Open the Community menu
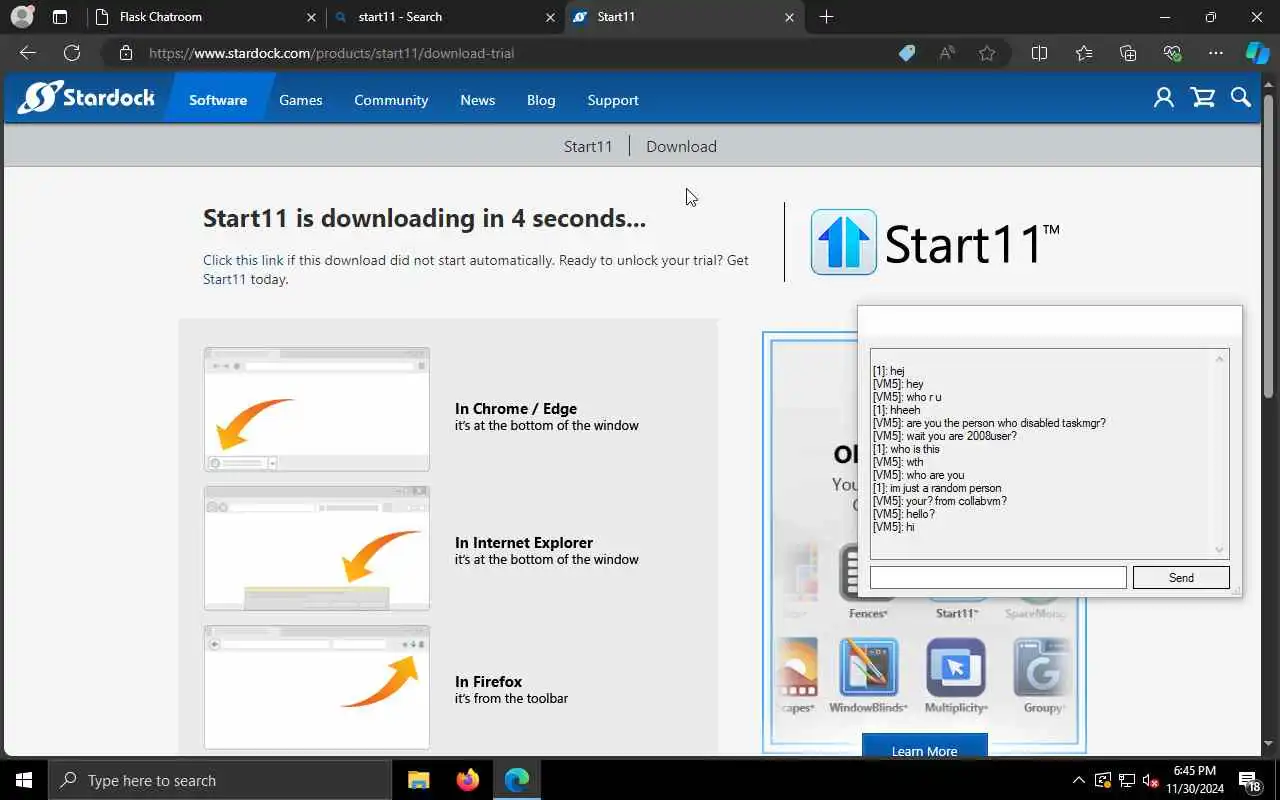This screenshot has width=1280, height=800. (x=391, y=100)
